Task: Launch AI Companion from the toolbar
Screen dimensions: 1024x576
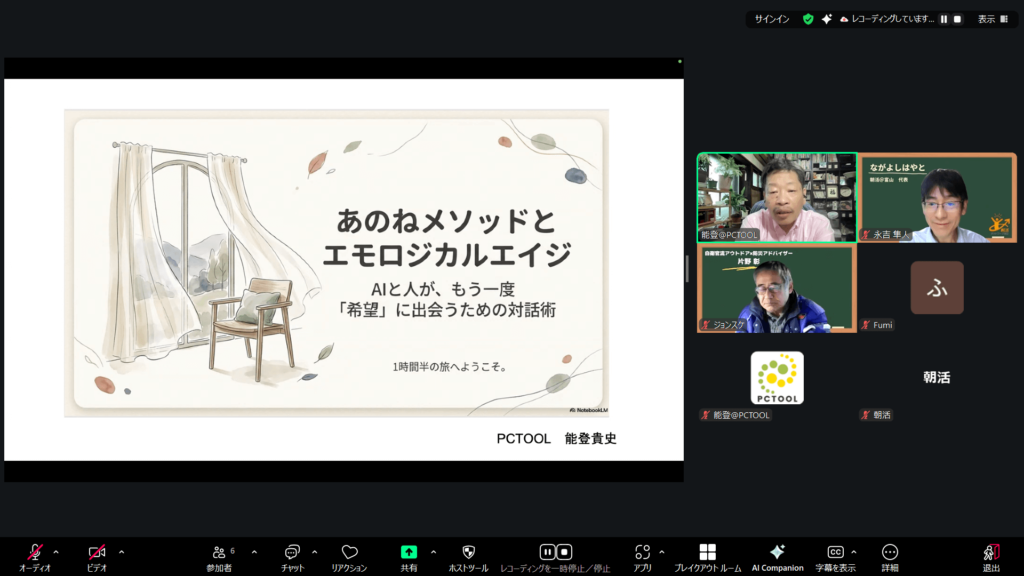Action: (x=777, y=552)
